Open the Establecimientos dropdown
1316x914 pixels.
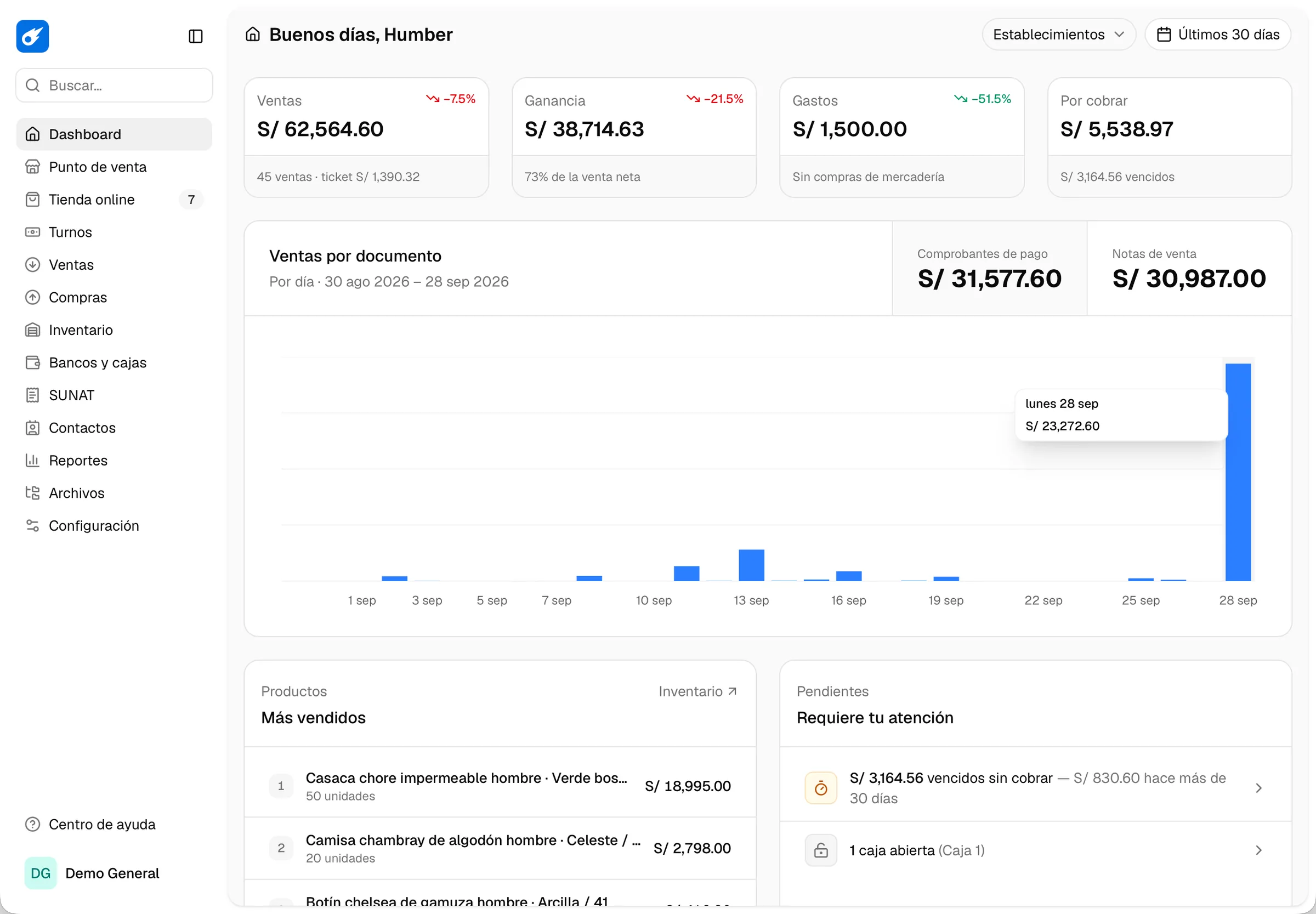1058,35
